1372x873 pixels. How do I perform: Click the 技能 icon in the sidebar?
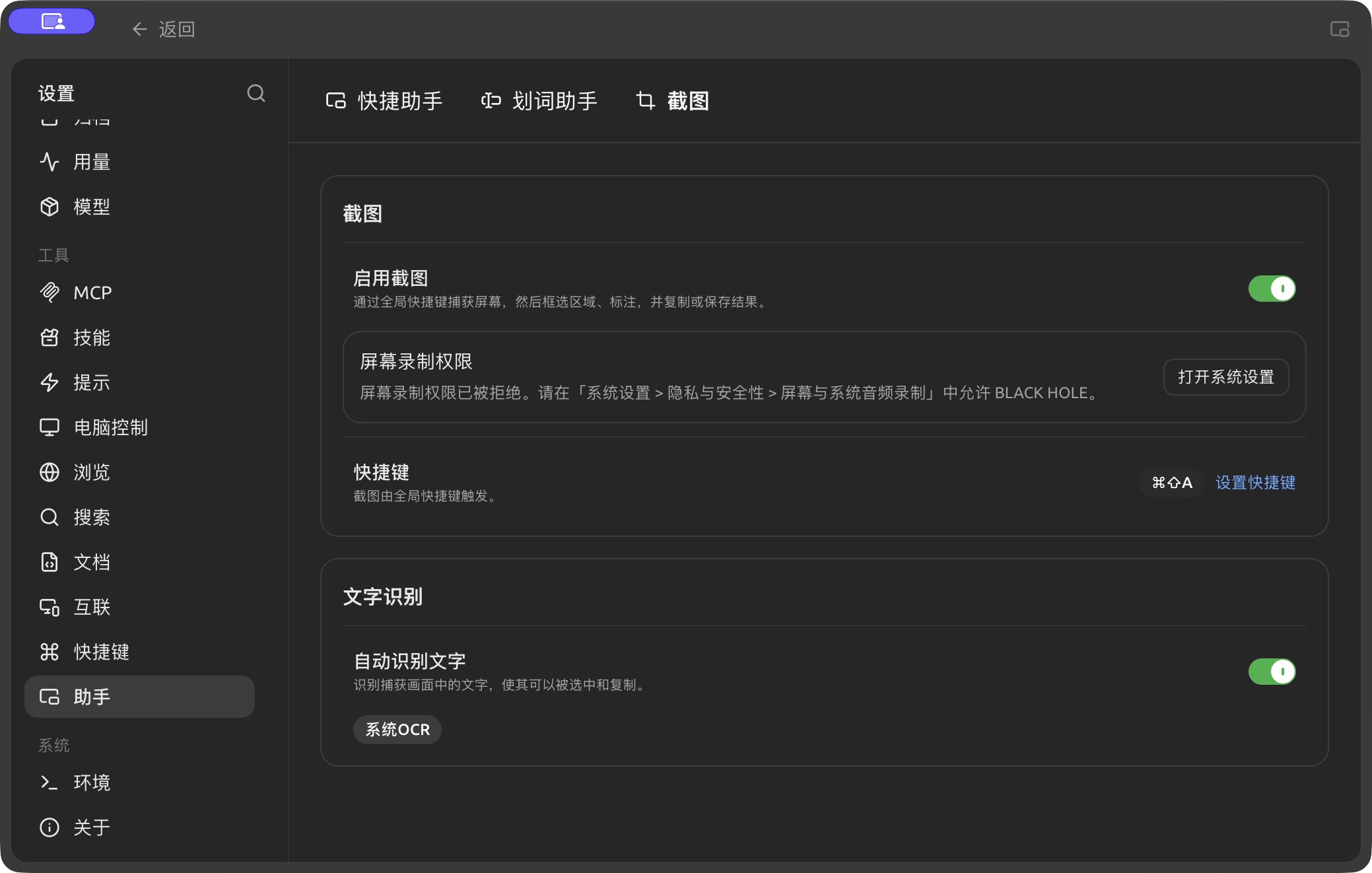50,337
